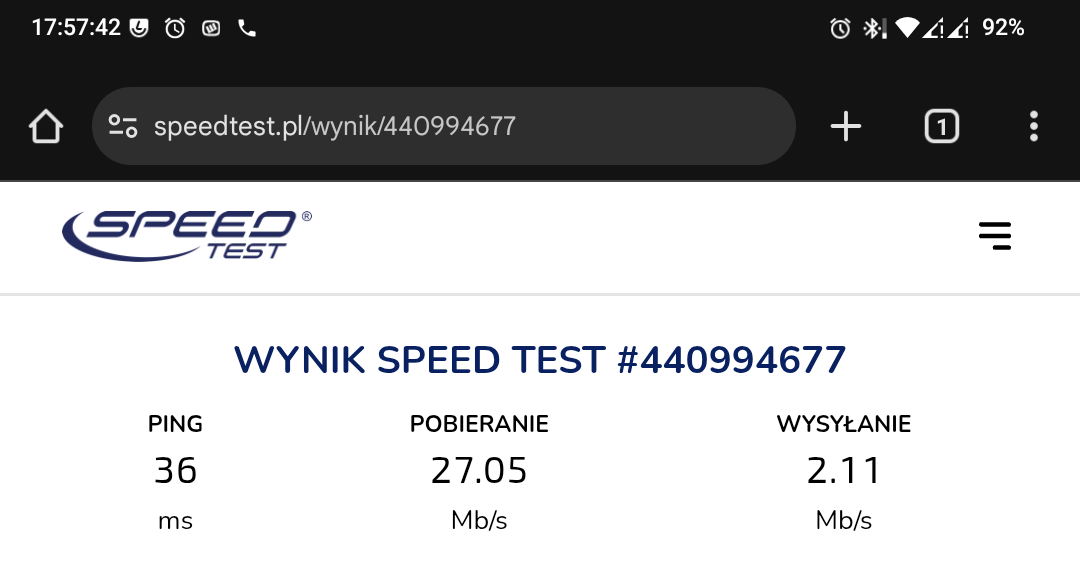This screenshot has height=570, width=1080.
Task: Tap the phone call status icon
Action: click(x=247, y=28)
